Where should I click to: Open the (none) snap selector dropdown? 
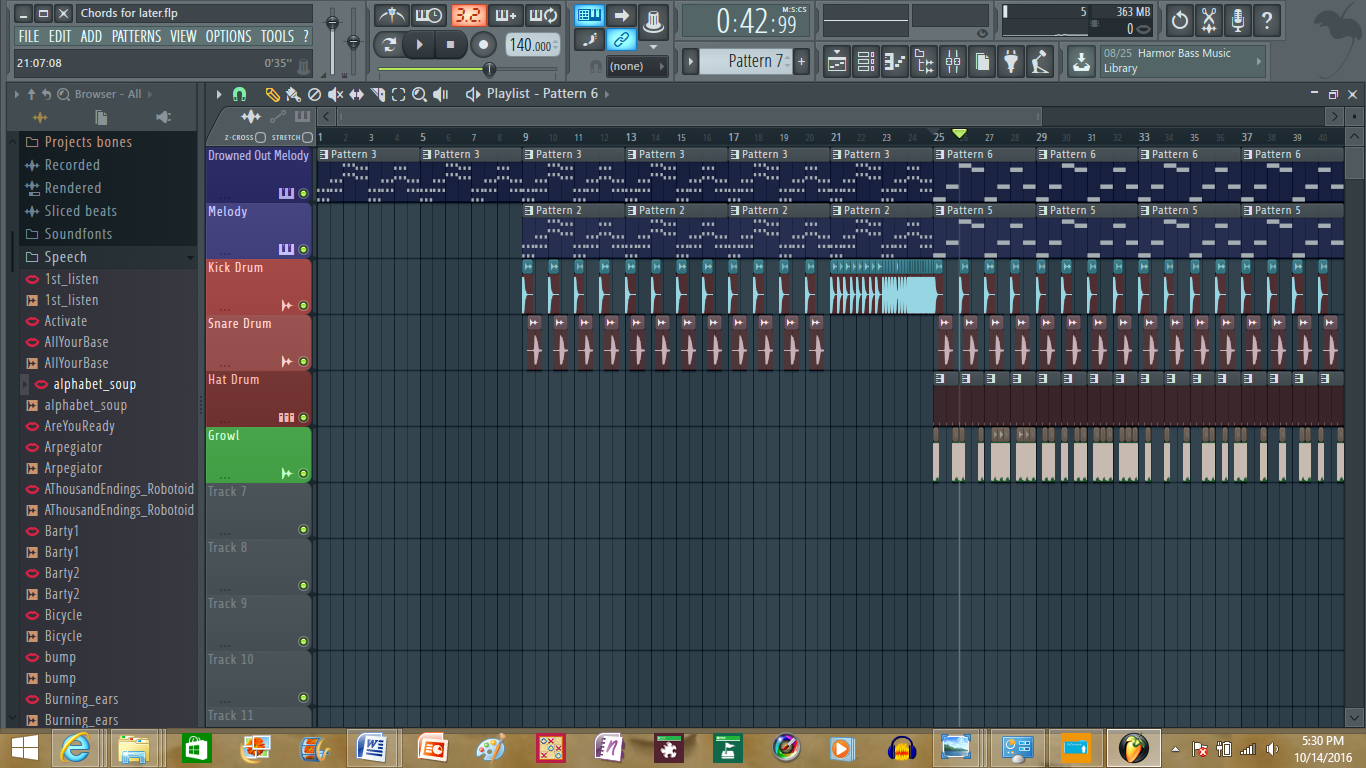(637, 66)
